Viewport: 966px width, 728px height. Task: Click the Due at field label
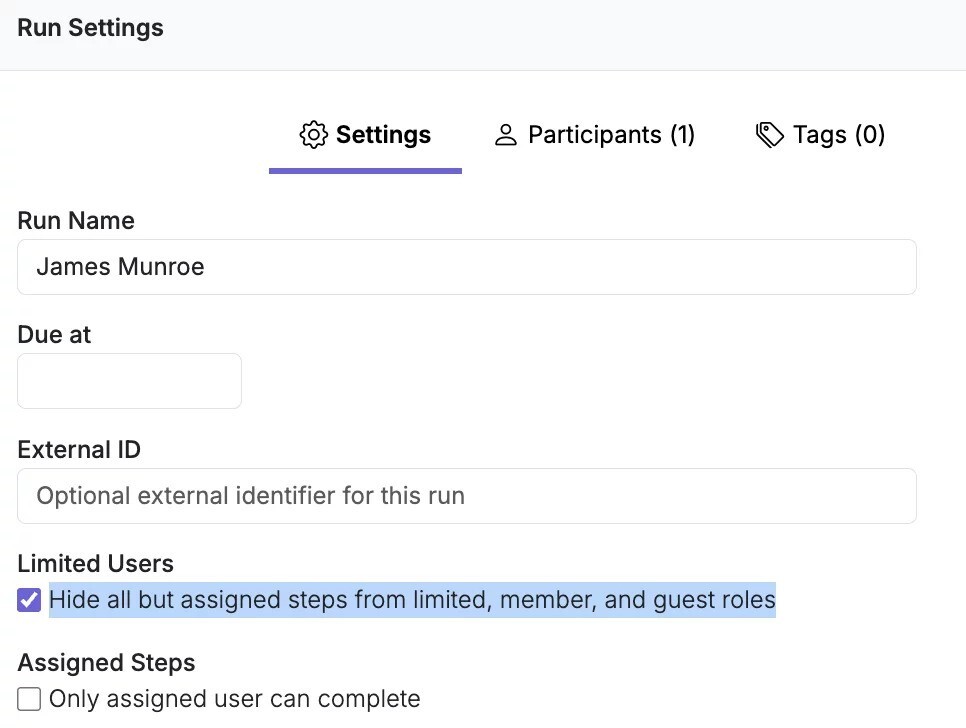pos(54,335)
